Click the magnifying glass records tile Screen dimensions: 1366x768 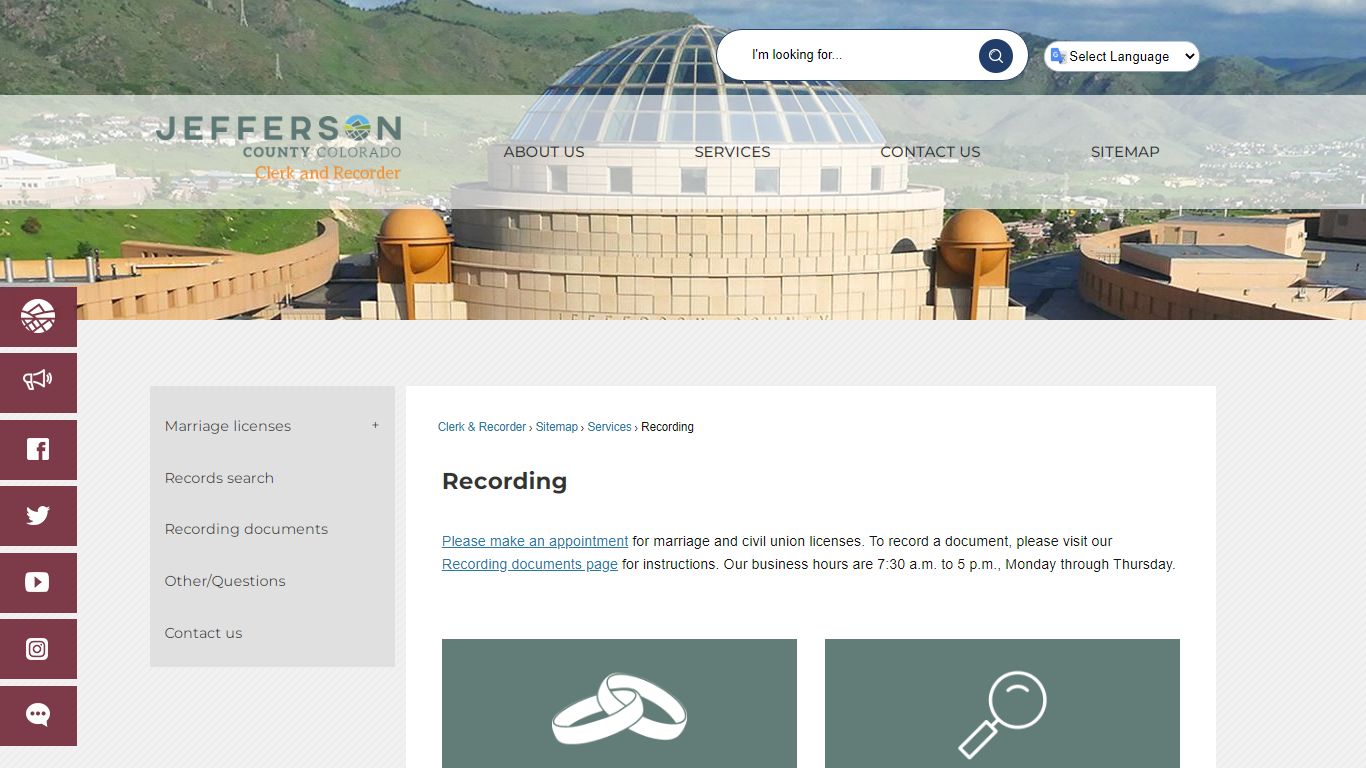pos(1002,704)
